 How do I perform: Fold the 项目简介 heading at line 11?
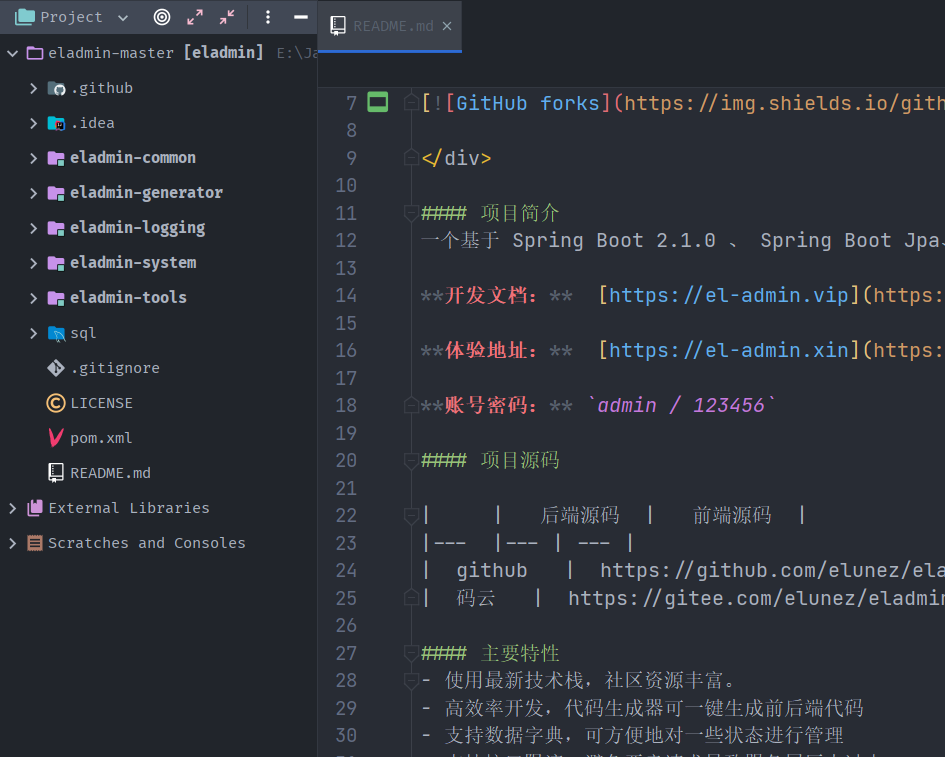point(411,213)
